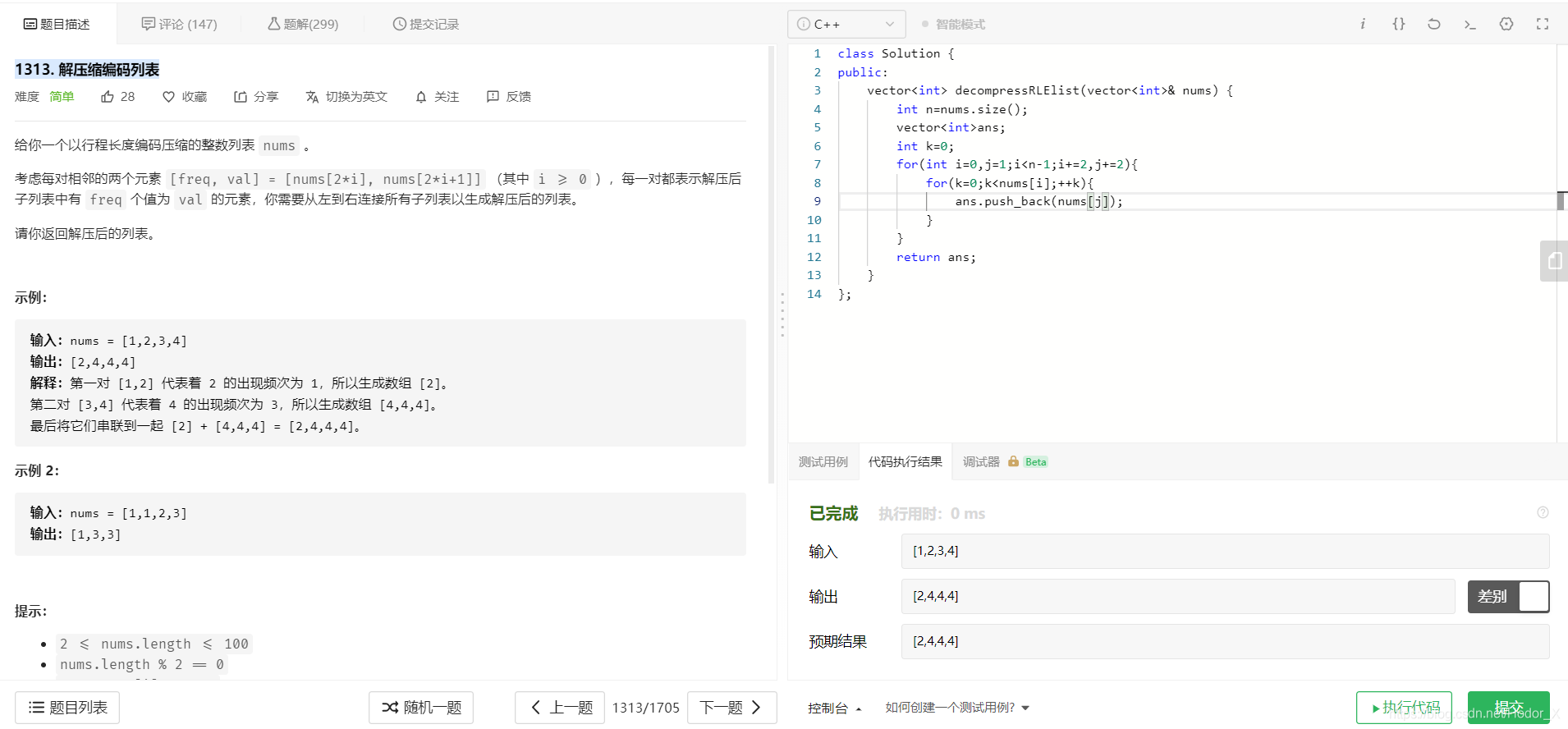Click code line 'int n=nums.size();'
The image size is (1568, 729).
[x=961, y=109]
